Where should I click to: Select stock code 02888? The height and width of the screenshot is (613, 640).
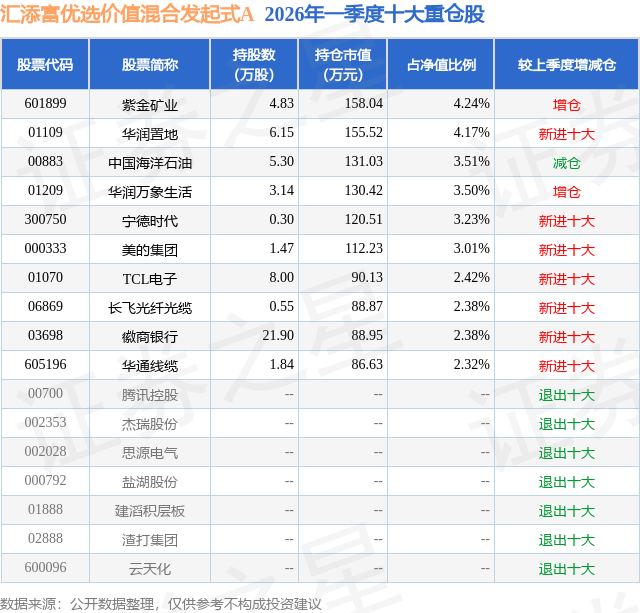pyautogui.click(x=45, y=538)
